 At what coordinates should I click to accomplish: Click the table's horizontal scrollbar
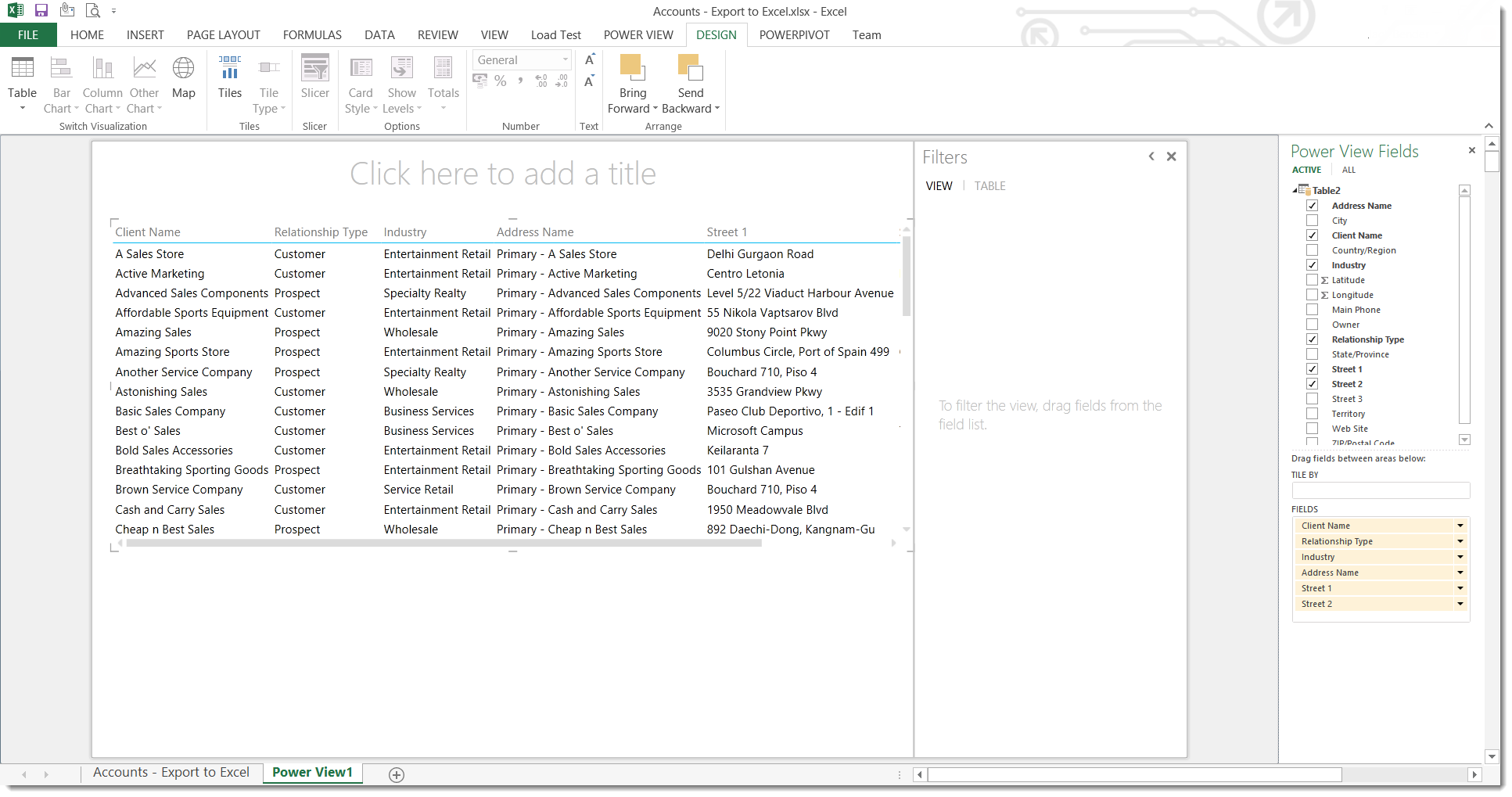point(444,543)
